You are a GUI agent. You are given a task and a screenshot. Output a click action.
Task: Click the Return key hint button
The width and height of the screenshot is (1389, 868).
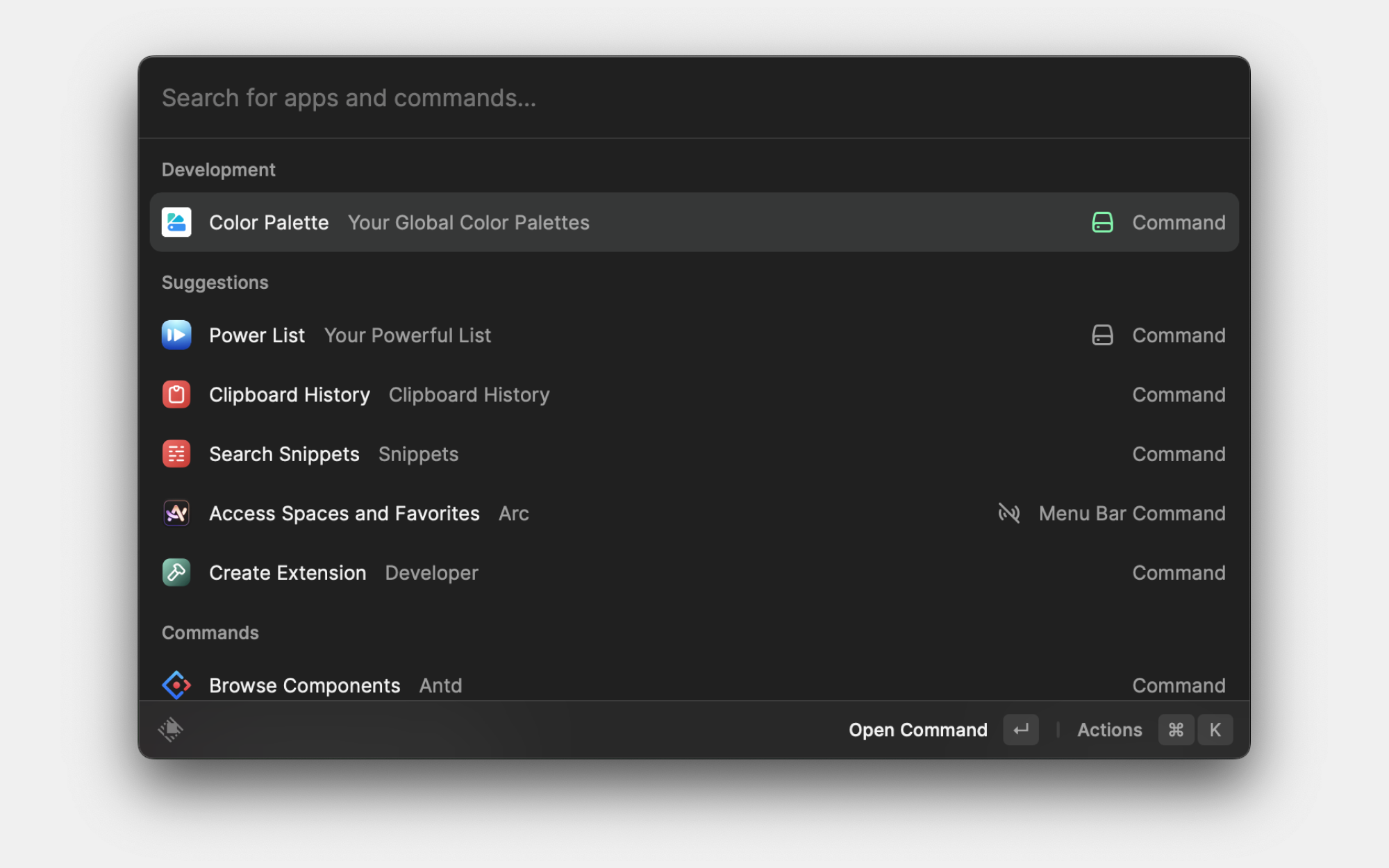coord(1020,730)
